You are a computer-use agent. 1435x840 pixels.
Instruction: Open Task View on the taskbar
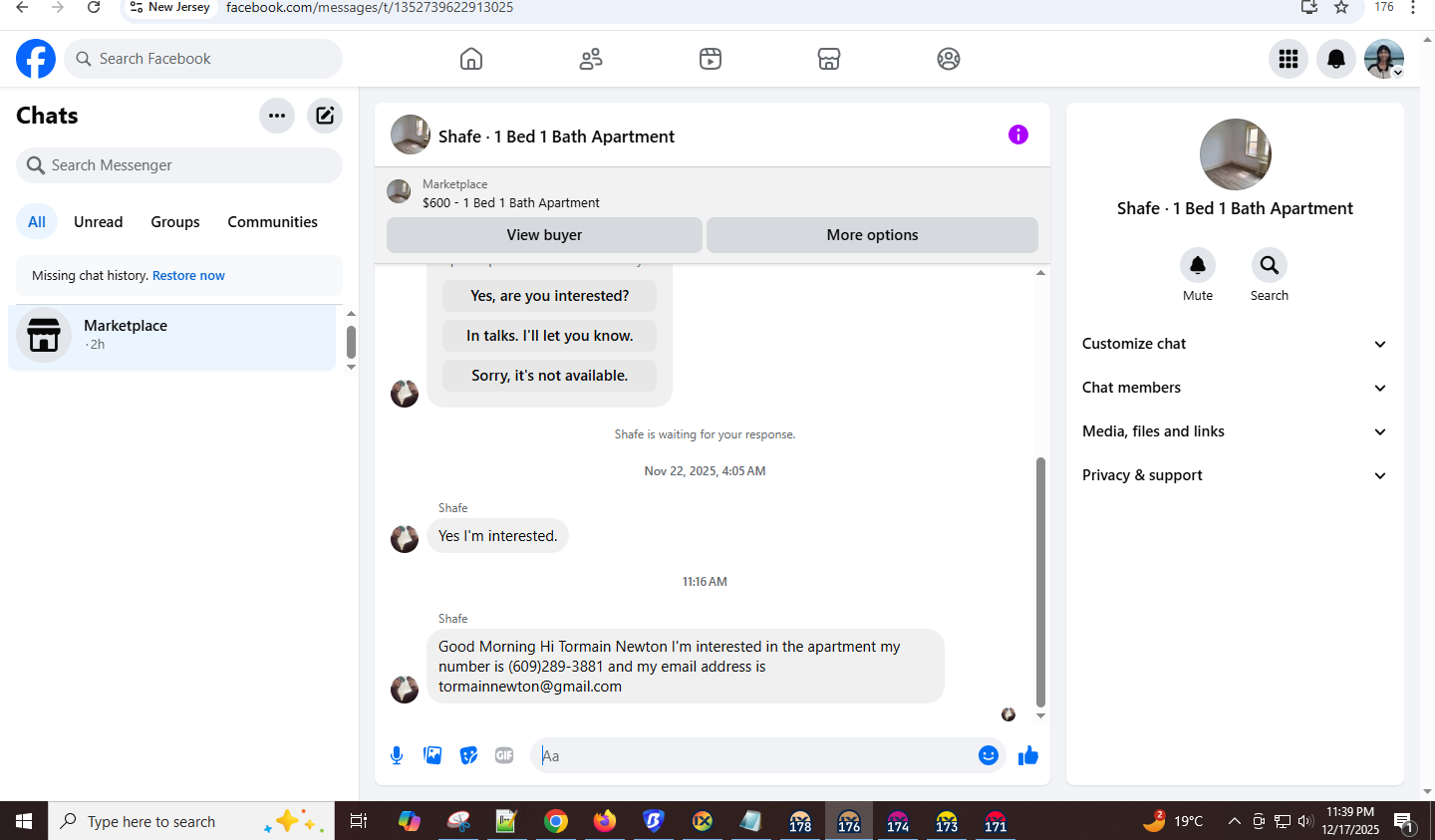click(x=359, y=821)
